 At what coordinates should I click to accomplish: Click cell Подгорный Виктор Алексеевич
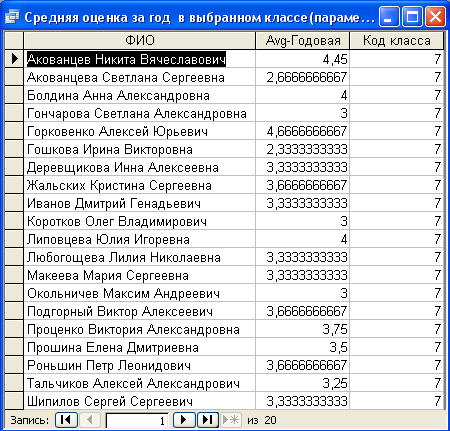point(140,311)
